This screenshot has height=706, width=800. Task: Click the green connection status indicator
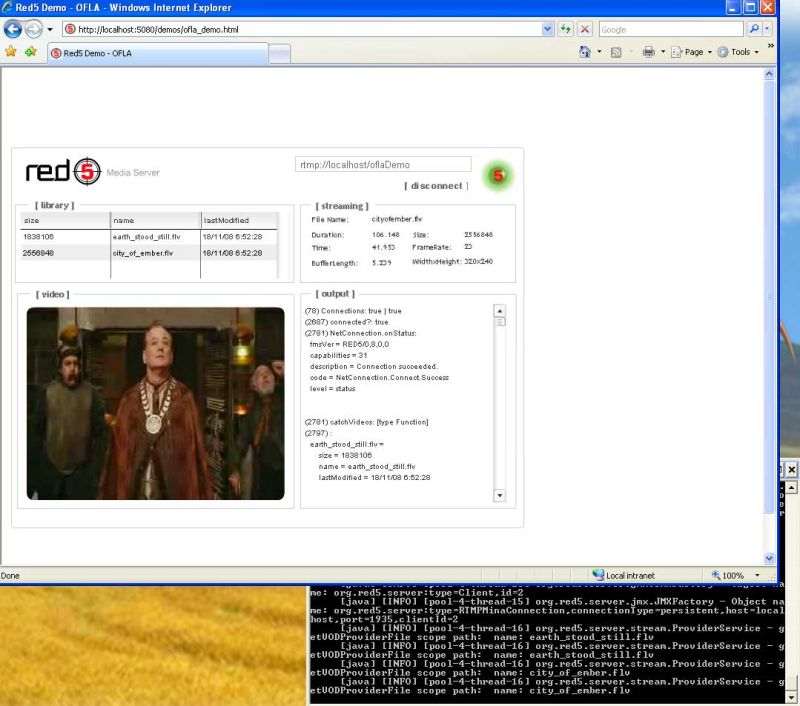tap(498, 175)
